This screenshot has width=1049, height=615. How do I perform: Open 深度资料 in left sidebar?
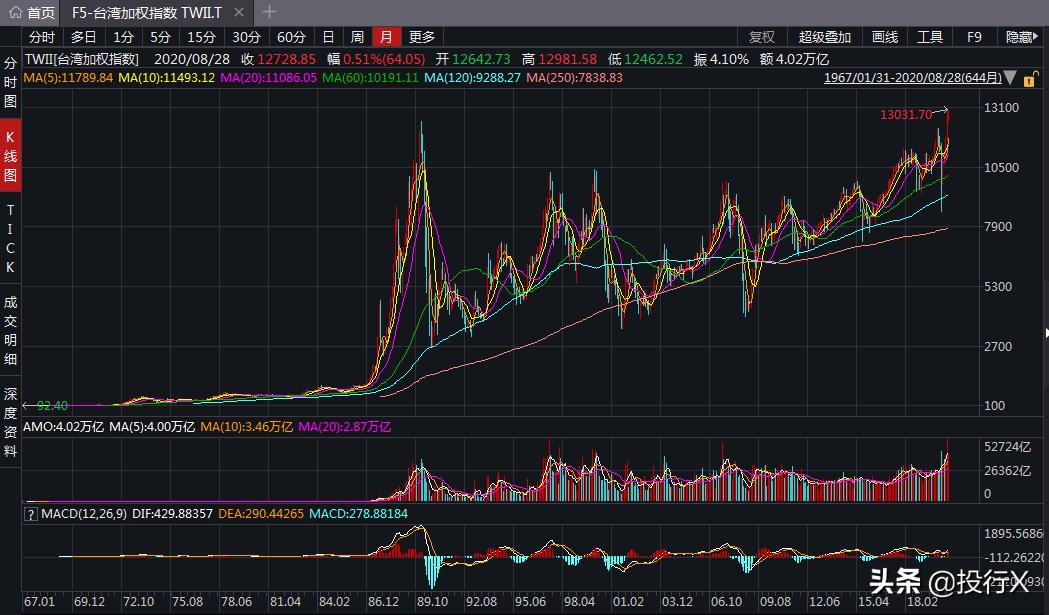(x=10, y=422)
